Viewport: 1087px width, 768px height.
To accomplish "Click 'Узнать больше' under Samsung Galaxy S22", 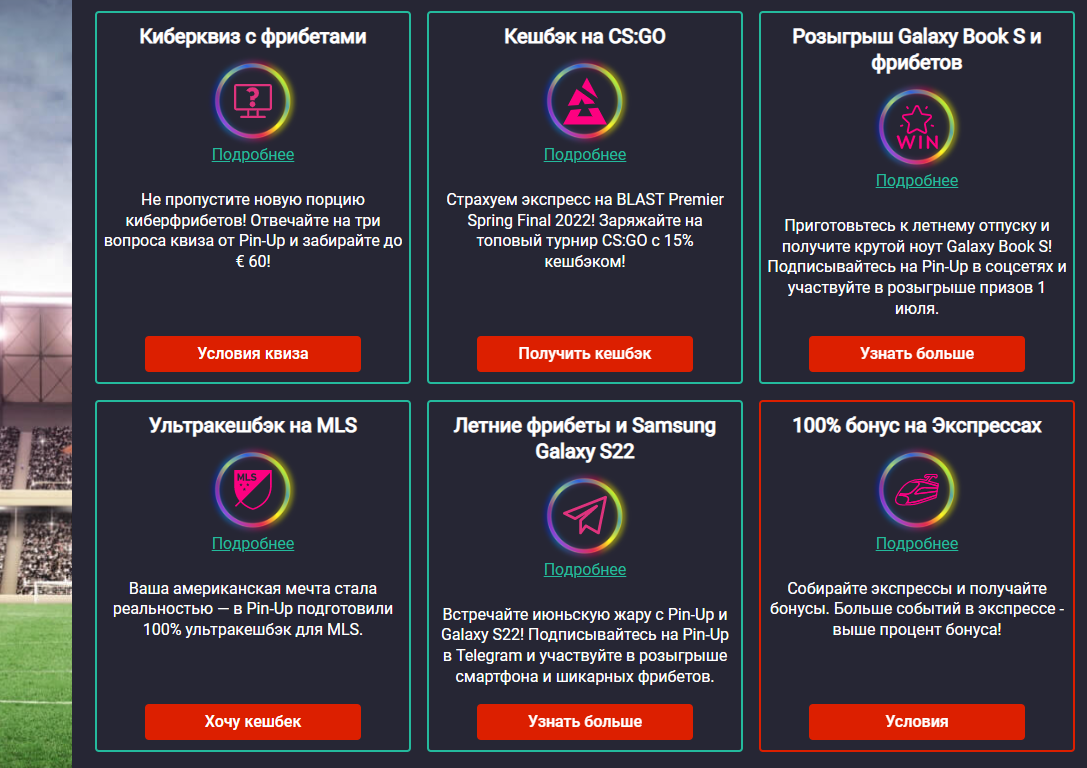I will click(585, 721).
